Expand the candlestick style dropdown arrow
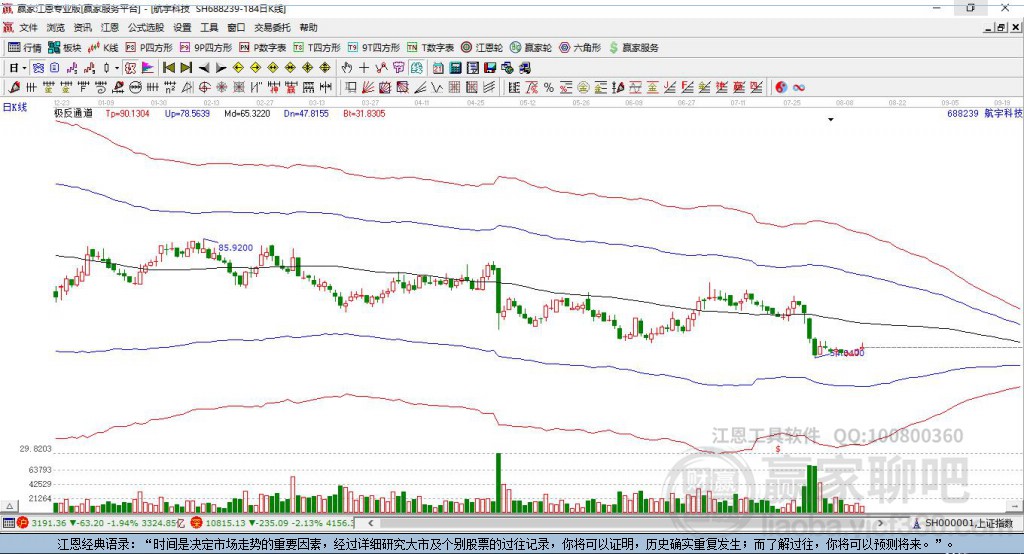Image resolution: width=1024 pixels, height=554 pixels. tap(117, 68)
